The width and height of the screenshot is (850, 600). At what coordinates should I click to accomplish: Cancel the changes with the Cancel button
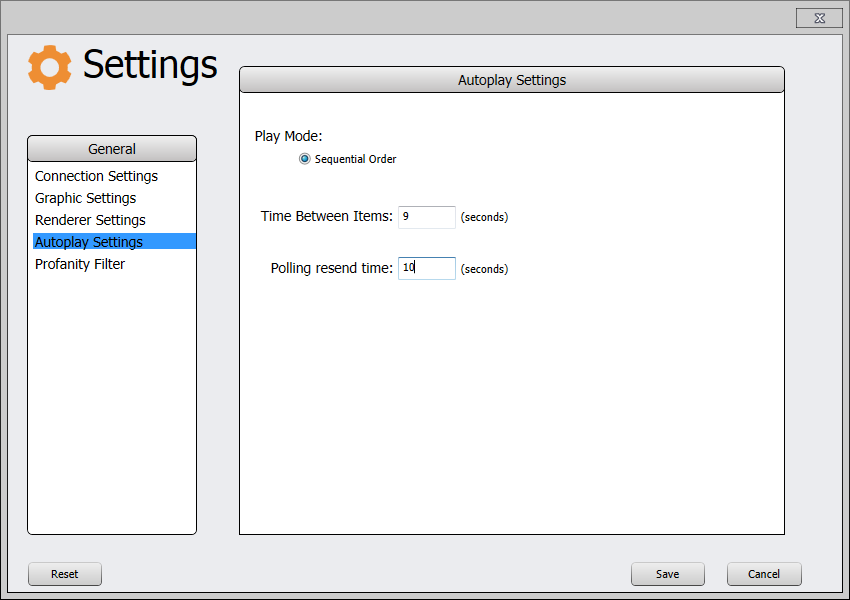pyautogui.click(x=764, y=574)
